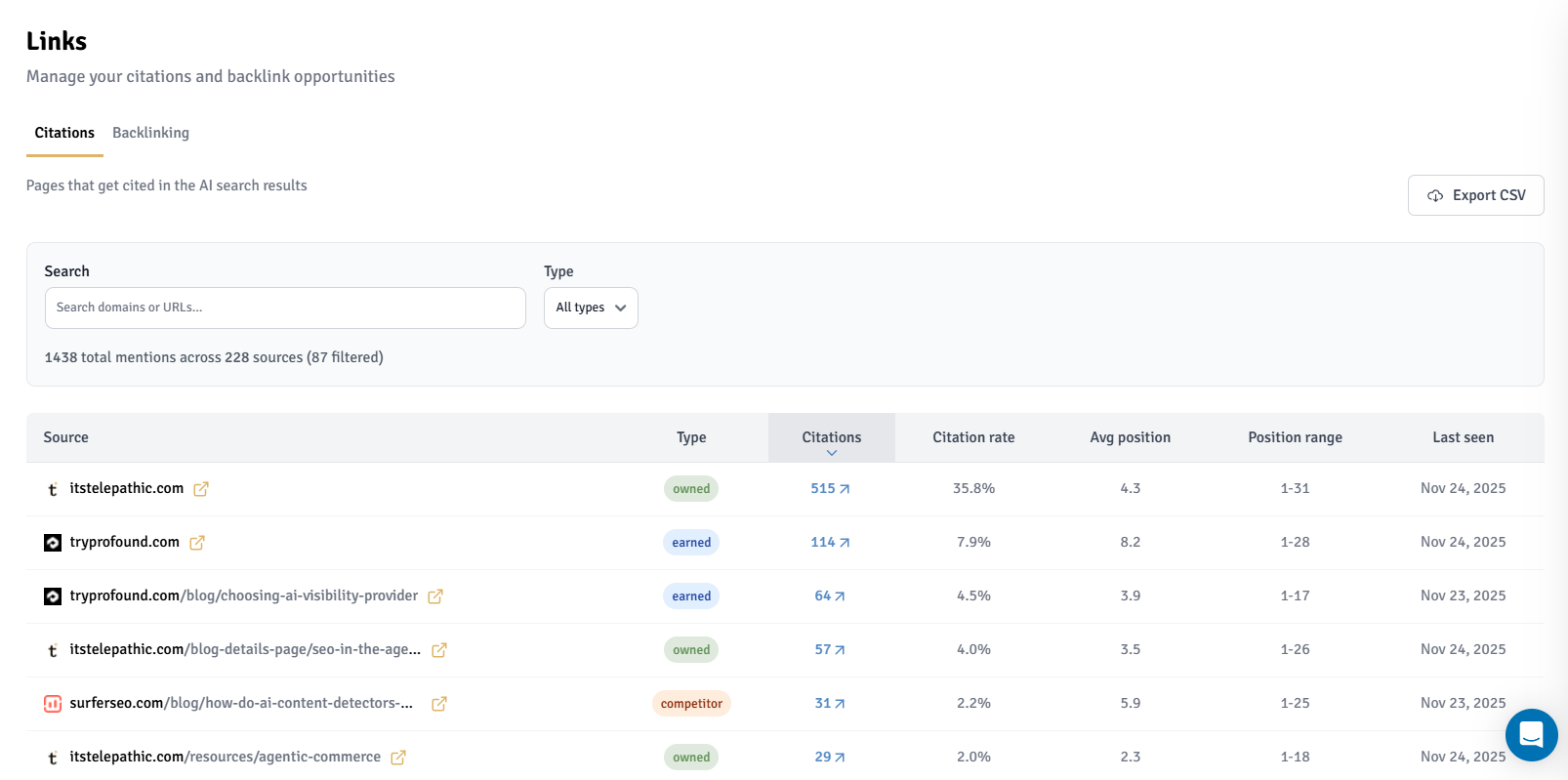Viewport: 1568px width, 780px height.
Task: Select the surferseo.com/blog/how-do-ai-content-detectors source
Action: (x=241, y=703)
